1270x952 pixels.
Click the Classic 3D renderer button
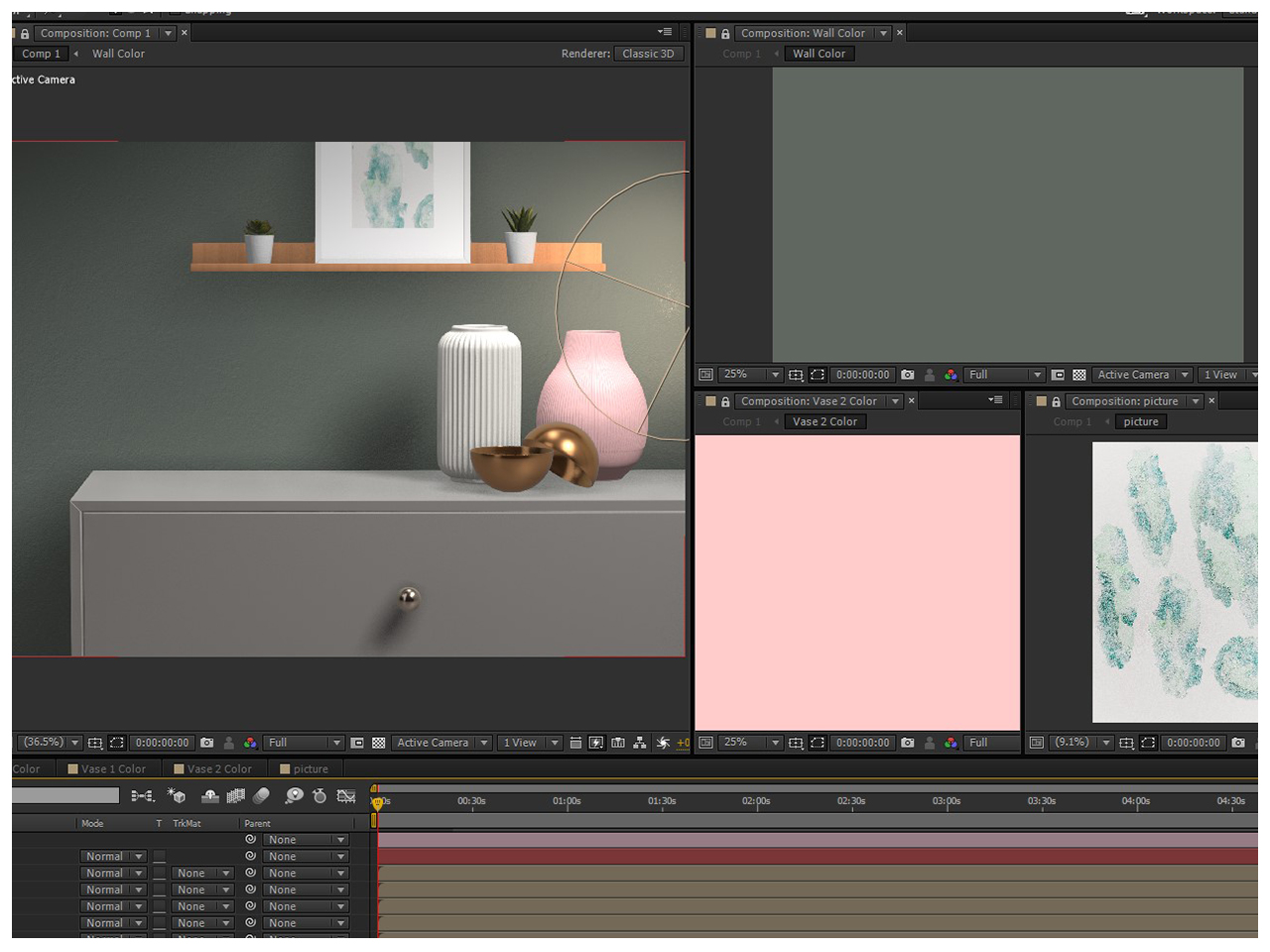(x=648, y=54)
